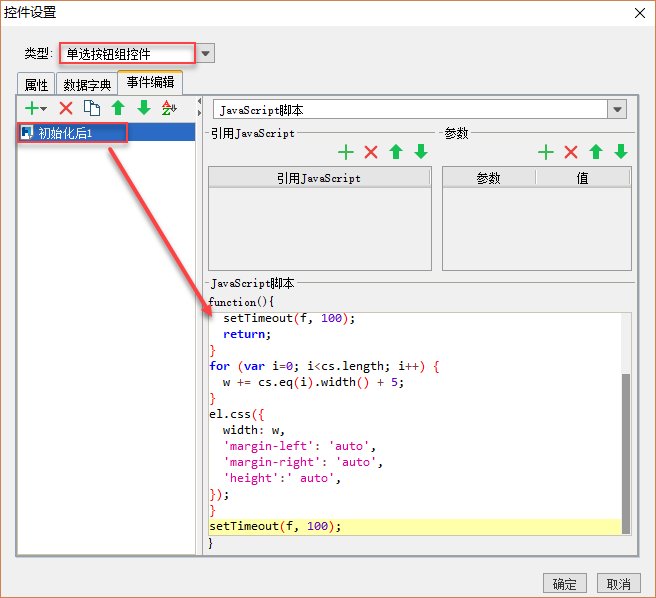This screenshot has height=598, width=656.
Task: Click the widget type field showing 单选按钮组控件
Action: coord(127,54)
